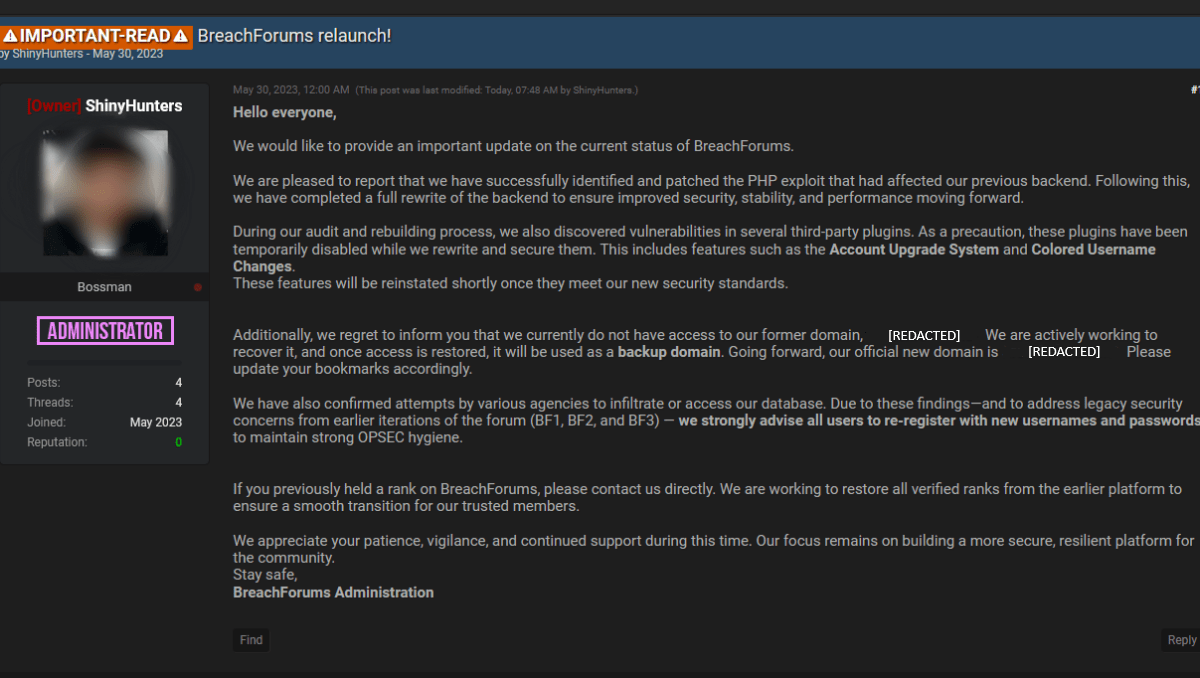1200x678 pixels.
Task: Click the bolded BreachForums Administration signature
Action: [x=333, y=592]
